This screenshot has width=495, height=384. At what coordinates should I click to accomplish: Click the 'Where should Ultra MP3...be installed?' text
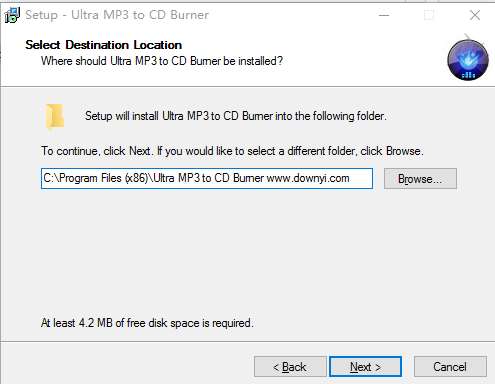point(162,61)
